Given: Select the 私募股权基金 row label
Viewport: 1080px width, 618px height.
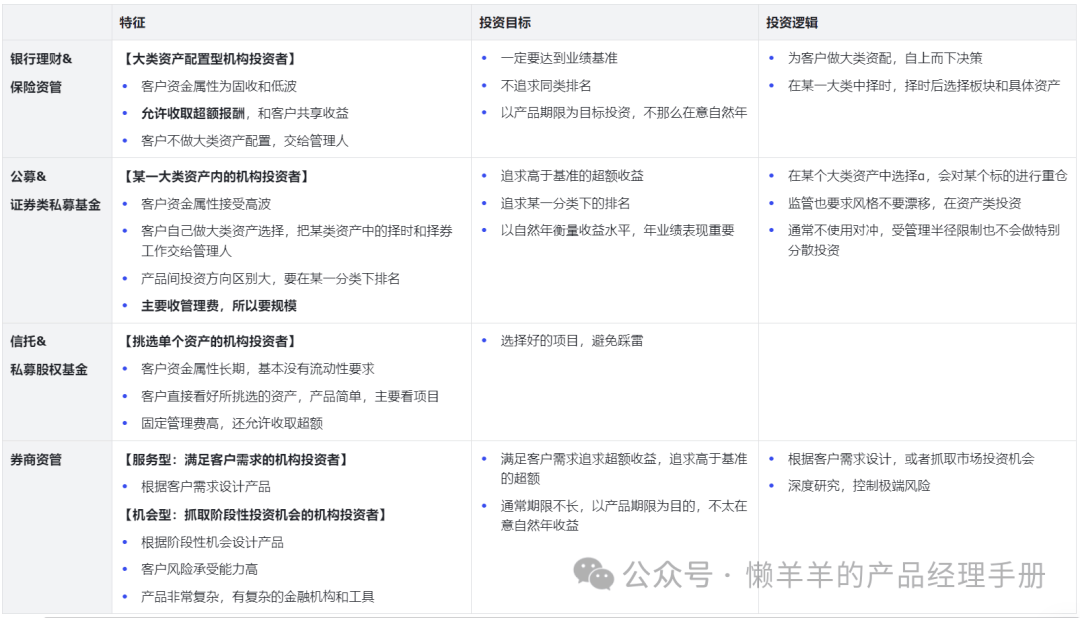Looking at the screenshot, I should (49, 369).
